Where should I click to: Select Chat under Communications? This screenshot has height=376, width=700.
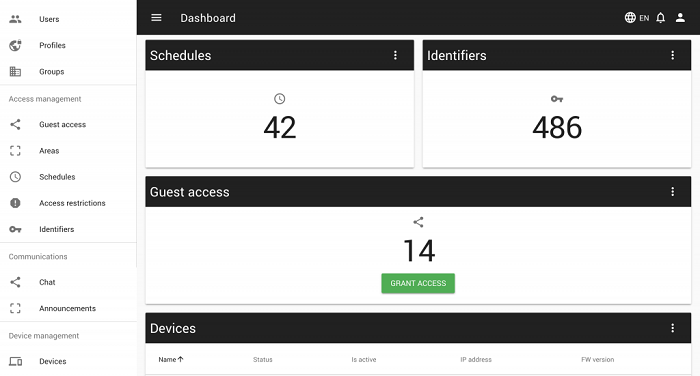(x=47, y=282)
